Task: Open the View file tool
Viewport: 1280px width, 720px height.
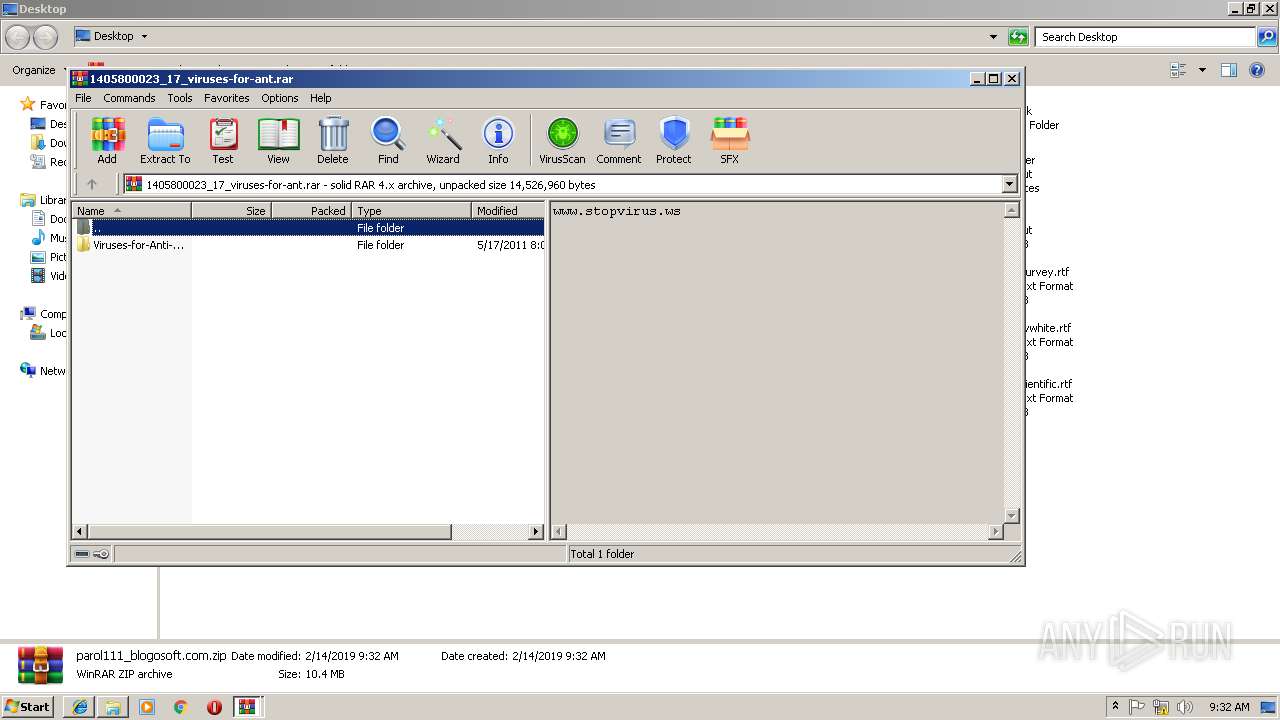Action: point(278,140)
